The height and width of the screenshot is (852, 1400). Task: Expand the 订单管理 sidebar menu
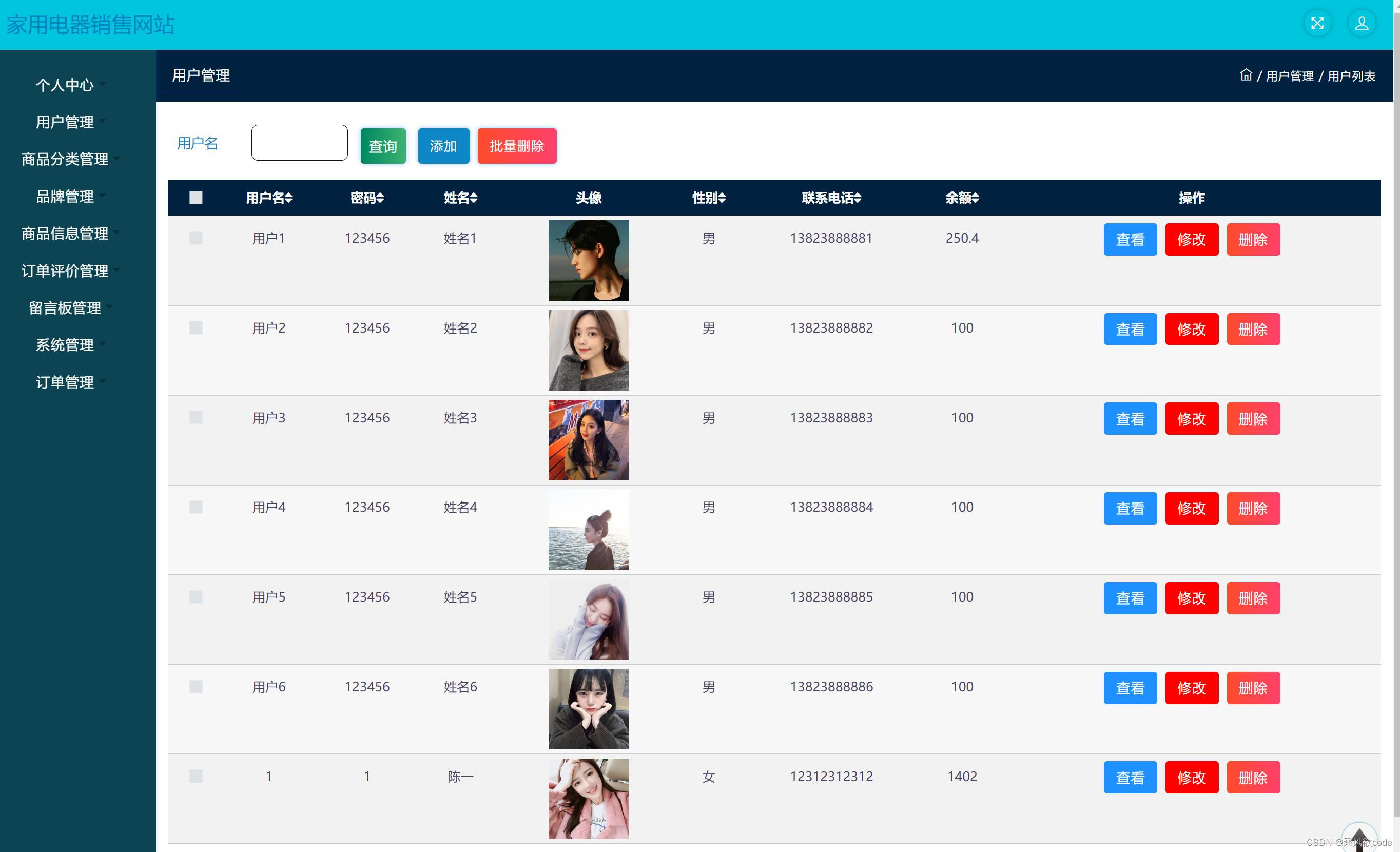click(65, 382)
